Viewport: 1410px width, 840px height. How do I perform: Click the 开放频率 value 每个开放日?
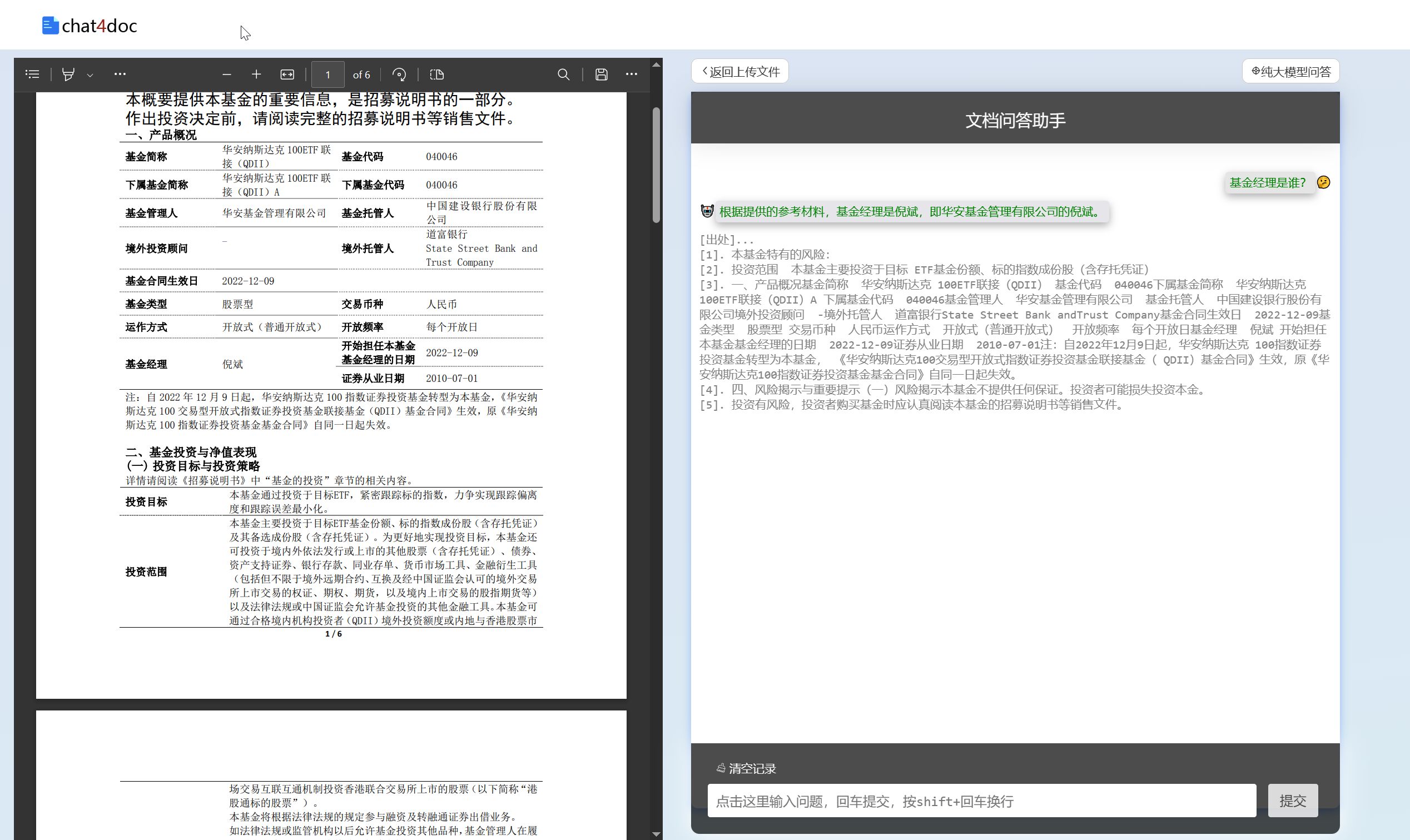tap(451, 327)
